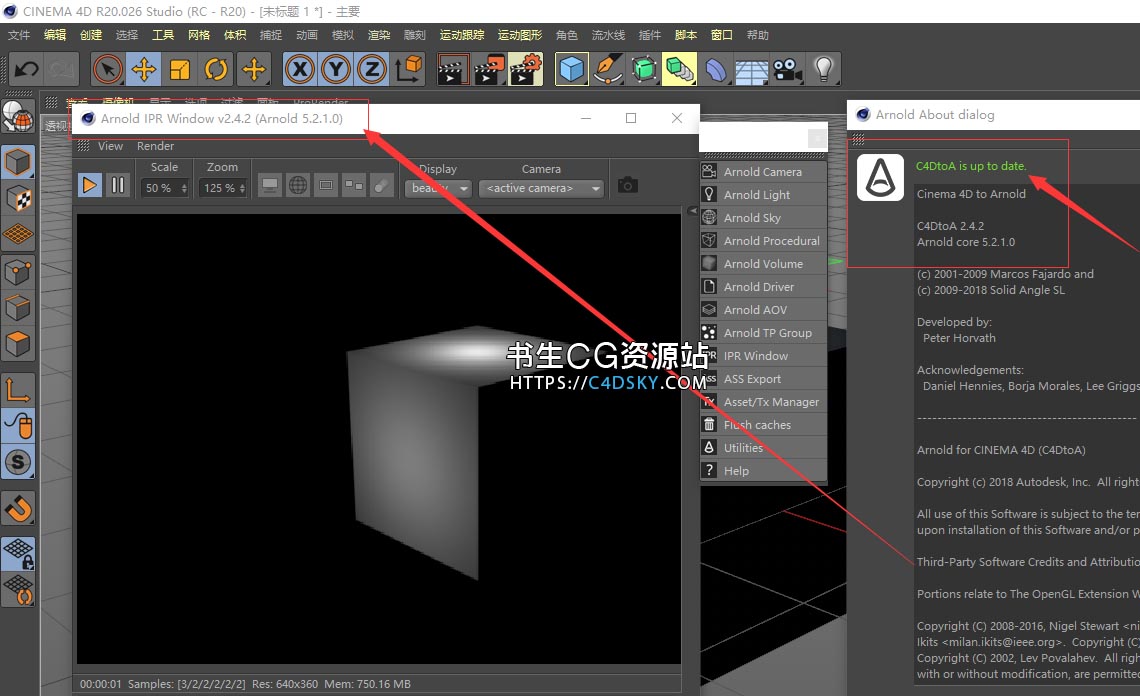Open the Display beauty dropdown
Screen dimensions: 1140x696
(x=438, y=188)
